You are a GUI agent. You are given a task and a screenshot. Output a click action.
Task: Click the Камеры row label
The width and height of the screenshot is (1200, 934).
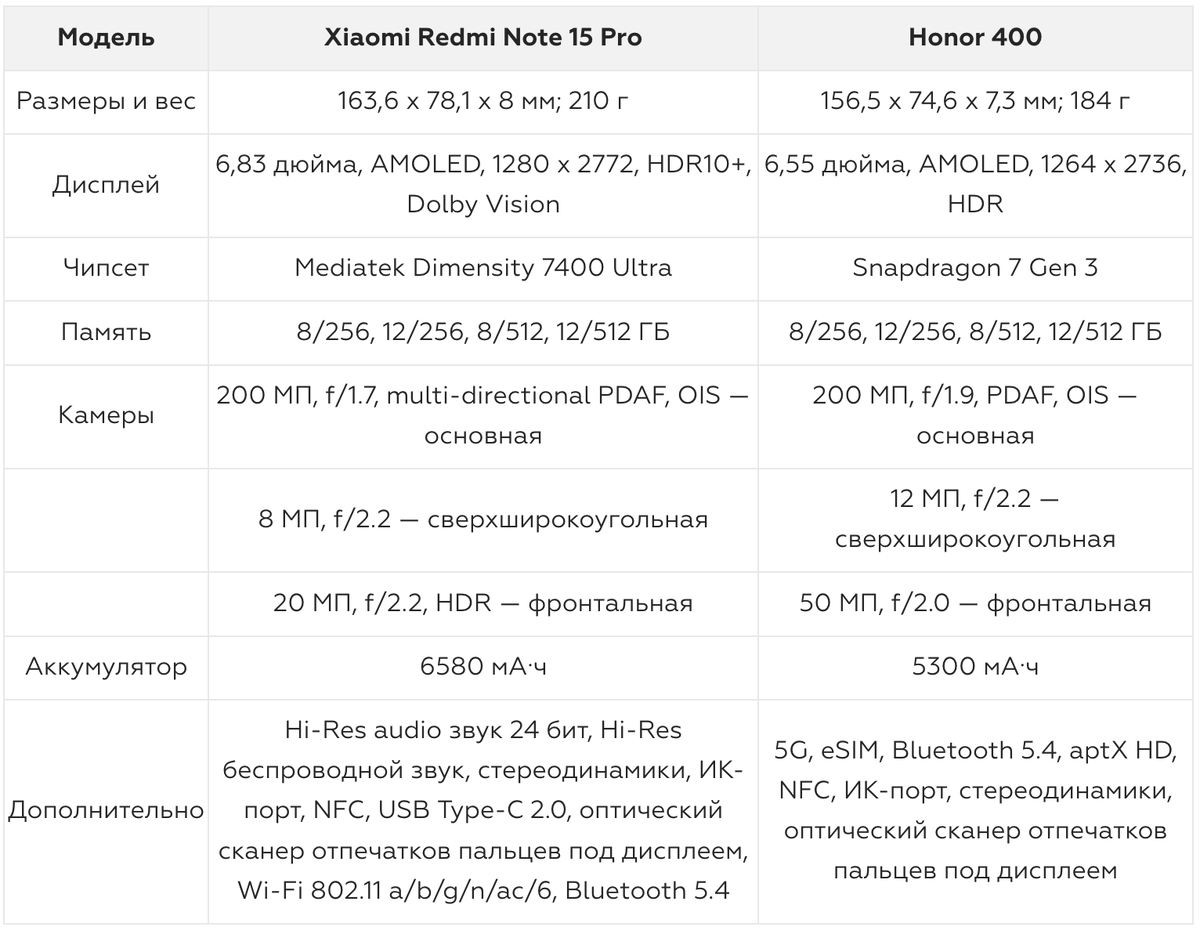pos(106,415)
